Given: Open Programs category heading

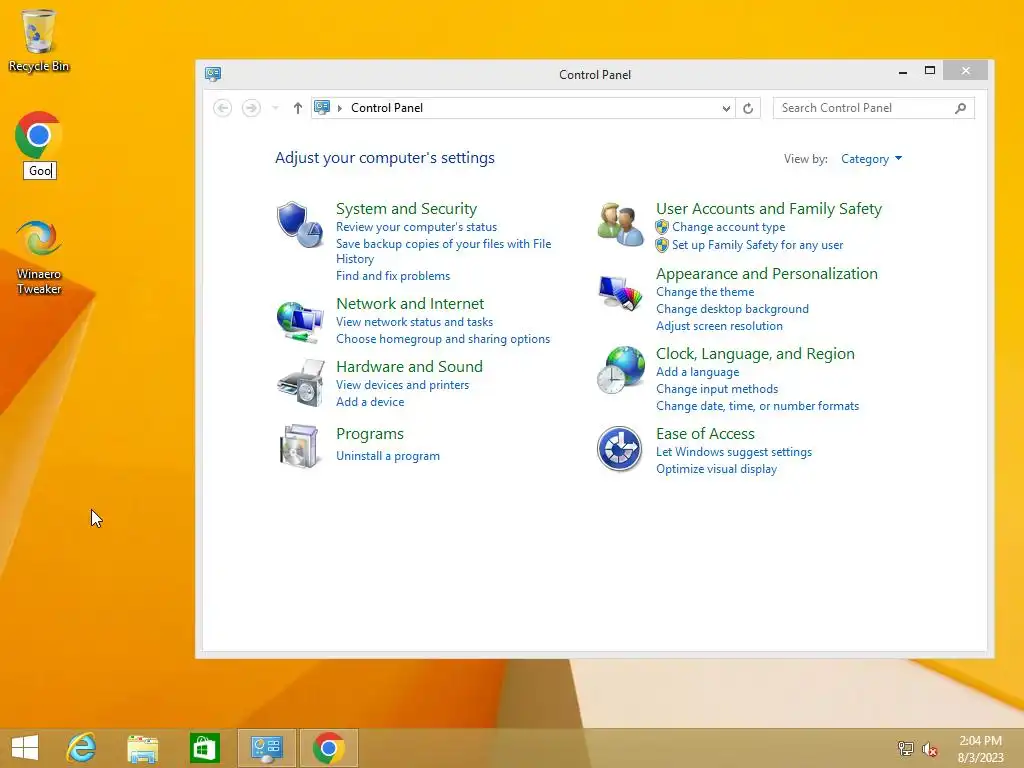Looking at the screenshot, I should coord(370,434).
